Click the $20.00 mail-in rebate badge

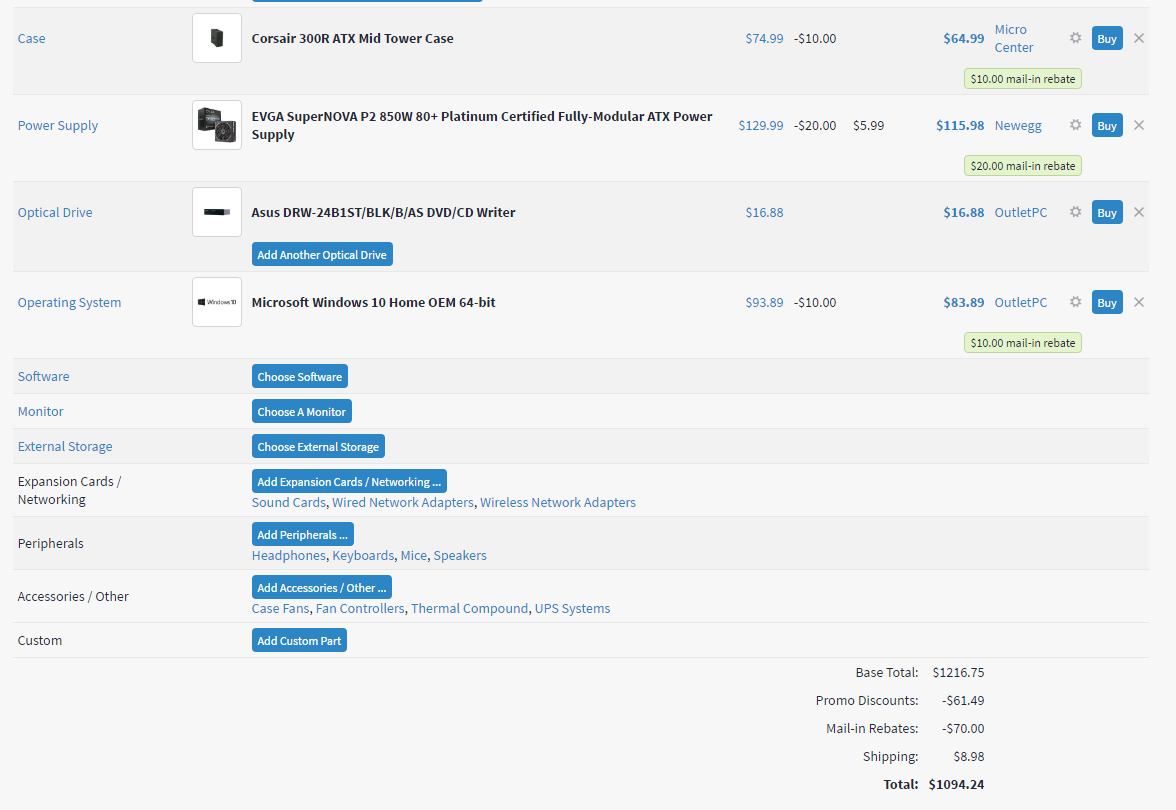(1023, 166)
